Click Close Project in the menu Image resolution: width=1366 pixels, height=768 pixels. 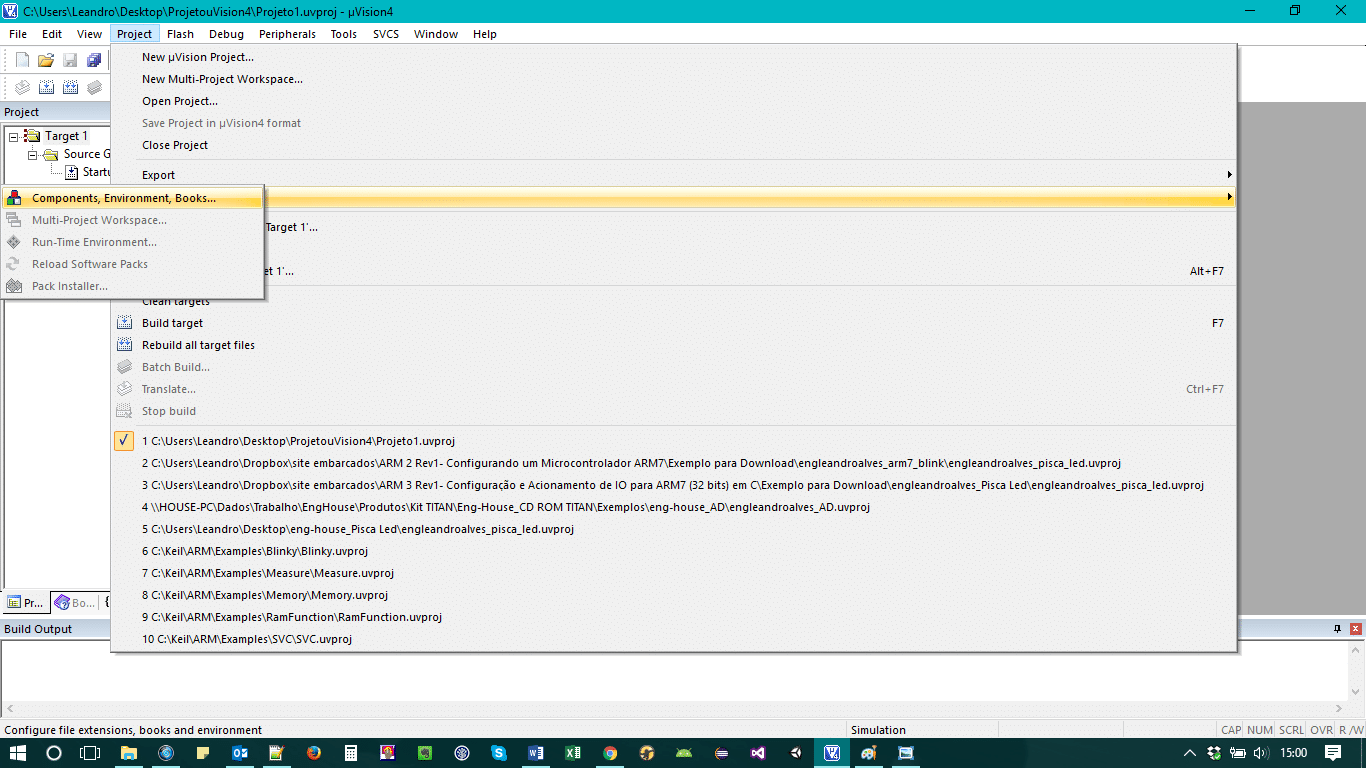click(x=175, y=145)
